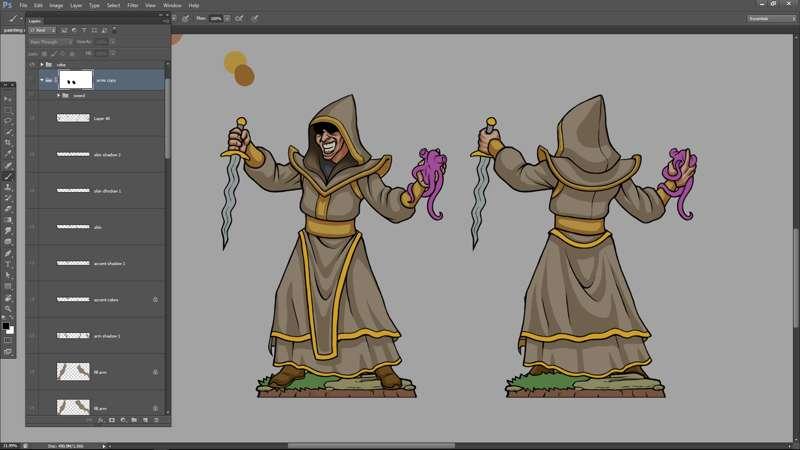Toggle visibility of color group
The width and height of the screenshot is (800, 450).
tap(33, 65)
